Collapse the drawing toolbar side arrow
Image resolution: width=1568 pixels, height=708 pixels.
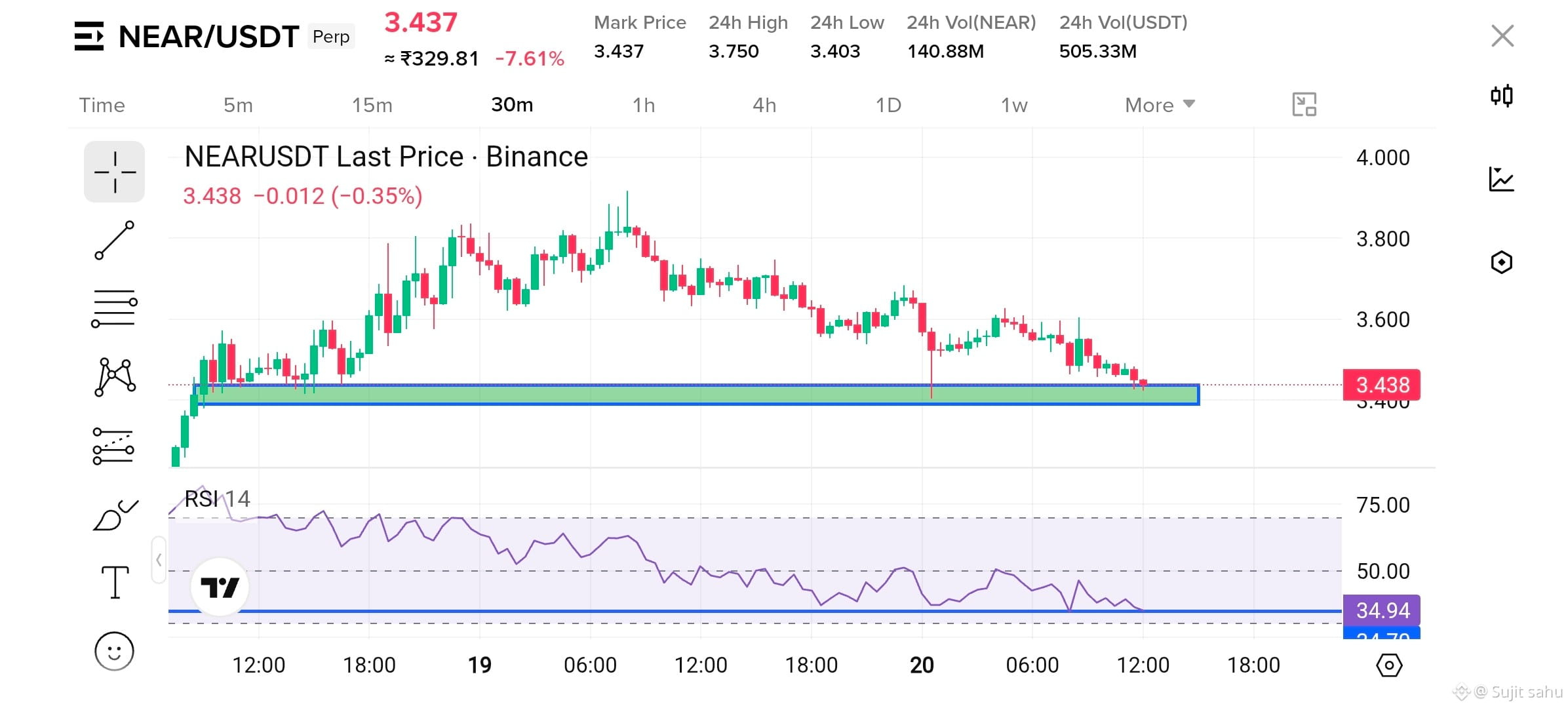(x=159, y=560)
